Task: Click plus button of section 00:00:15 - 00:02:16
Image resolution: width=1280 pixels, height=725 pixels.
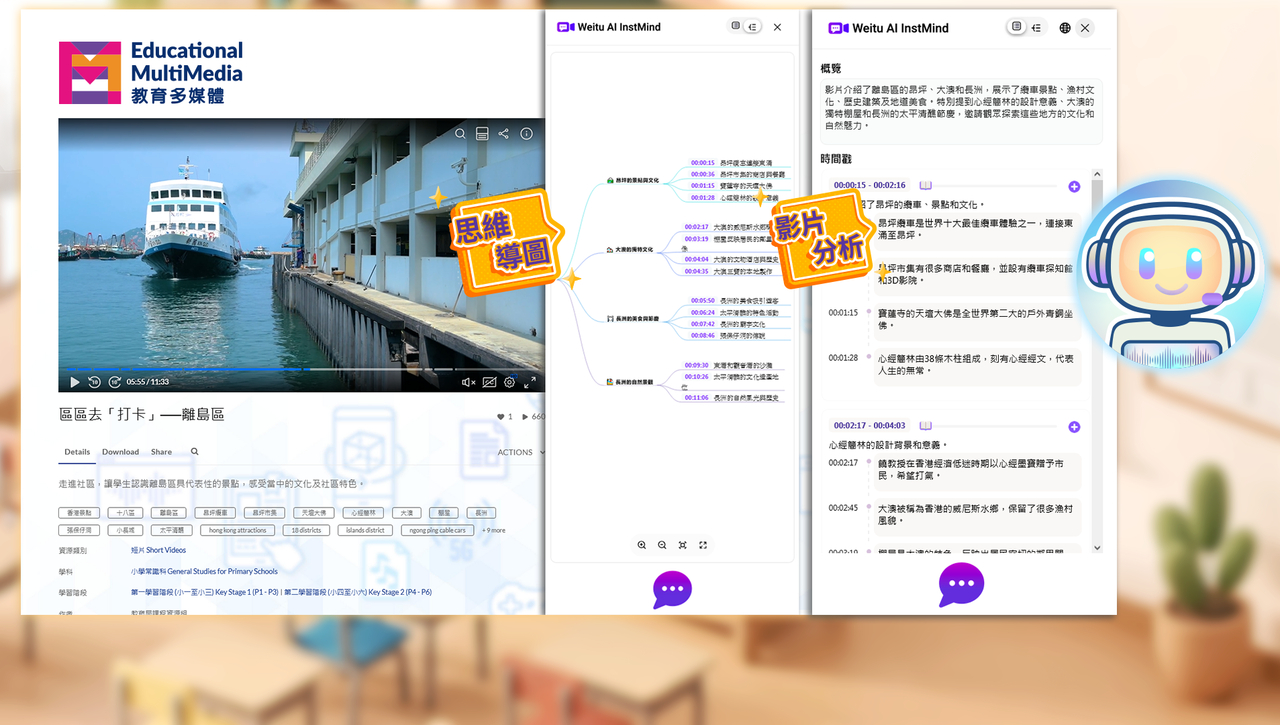Action: [1074, 187]
